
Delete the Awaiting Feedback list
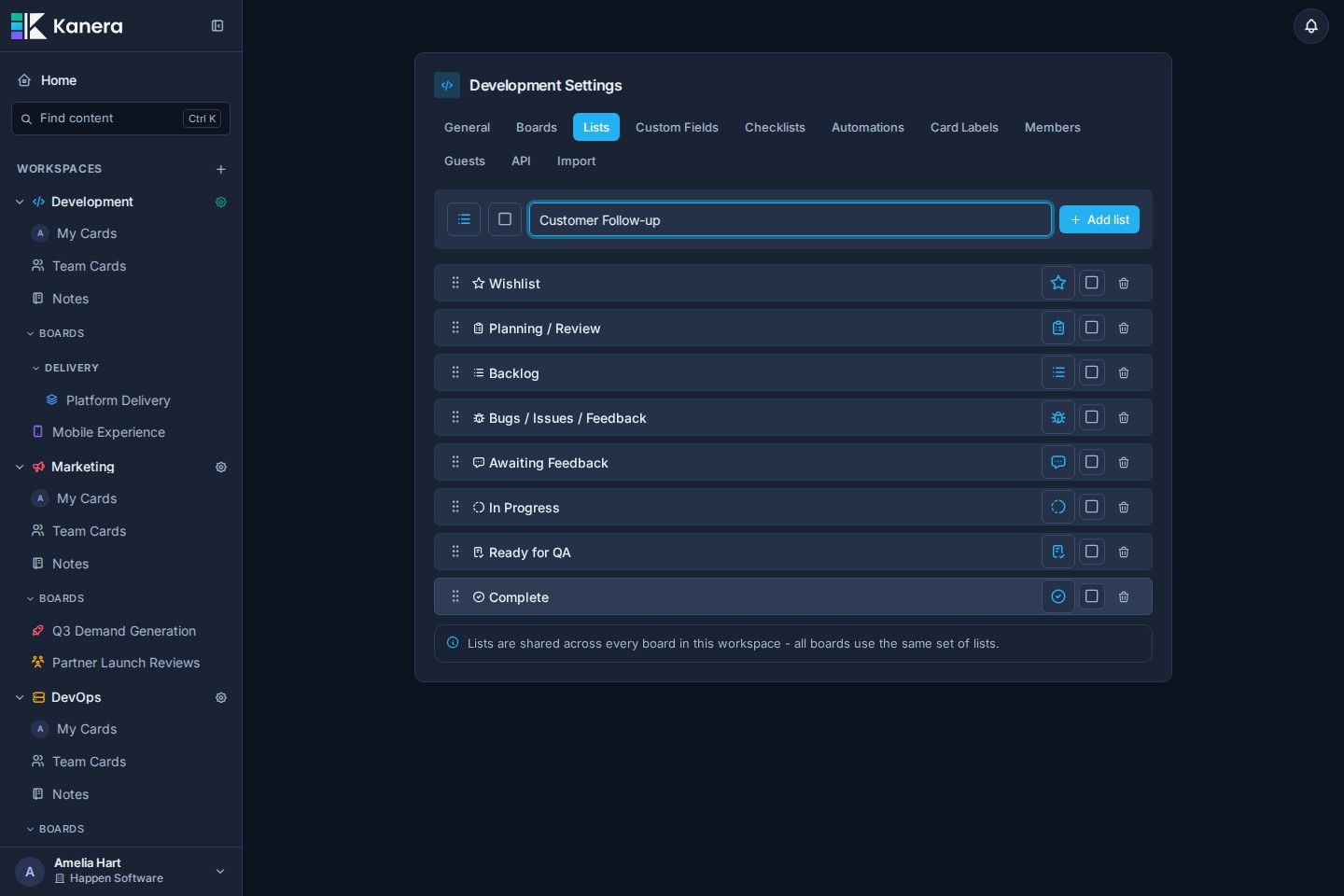coord(1124,462)
